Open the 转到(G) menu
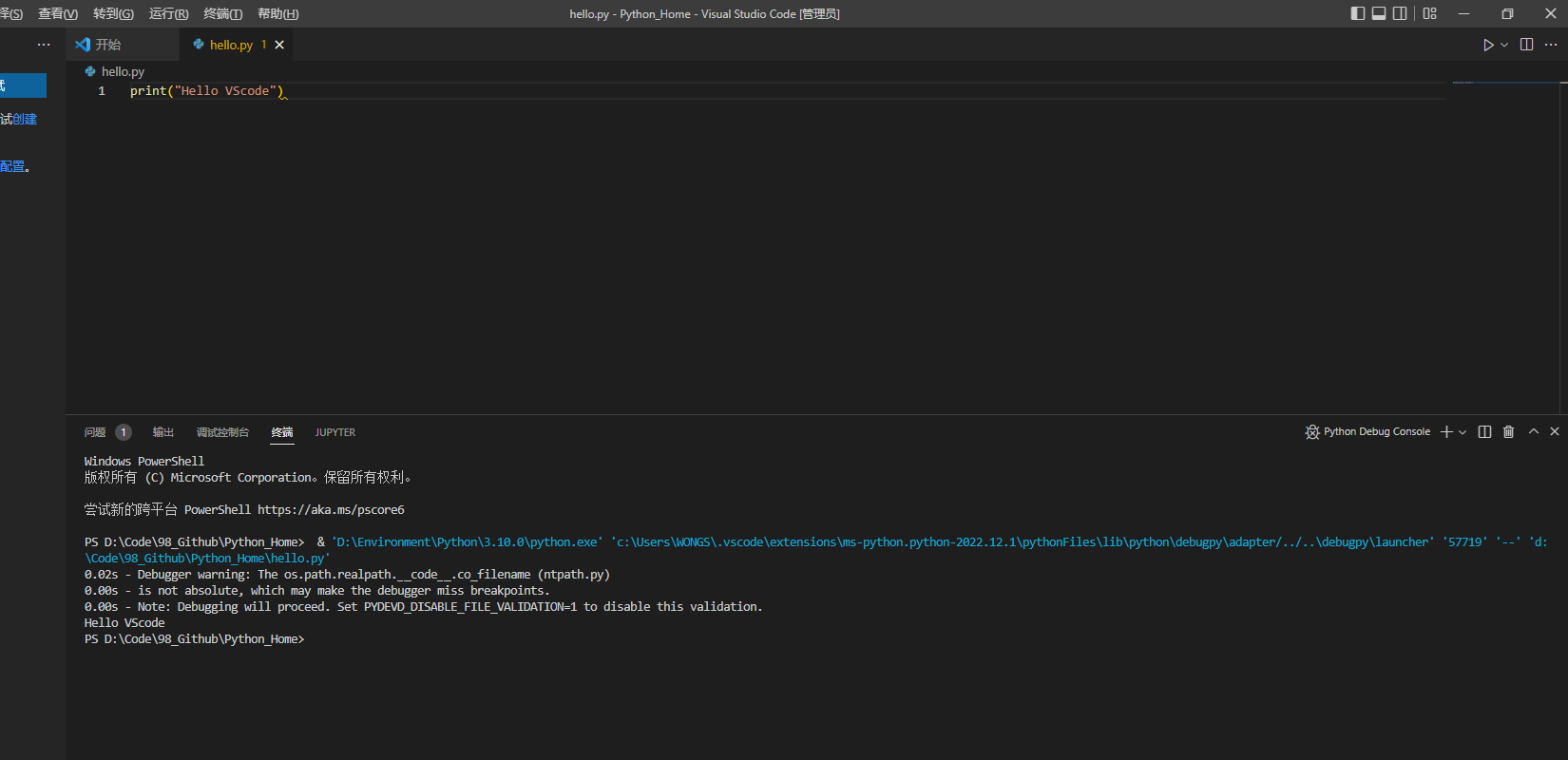The width and height of the screenshot is (1568, 760). (113, 13)
